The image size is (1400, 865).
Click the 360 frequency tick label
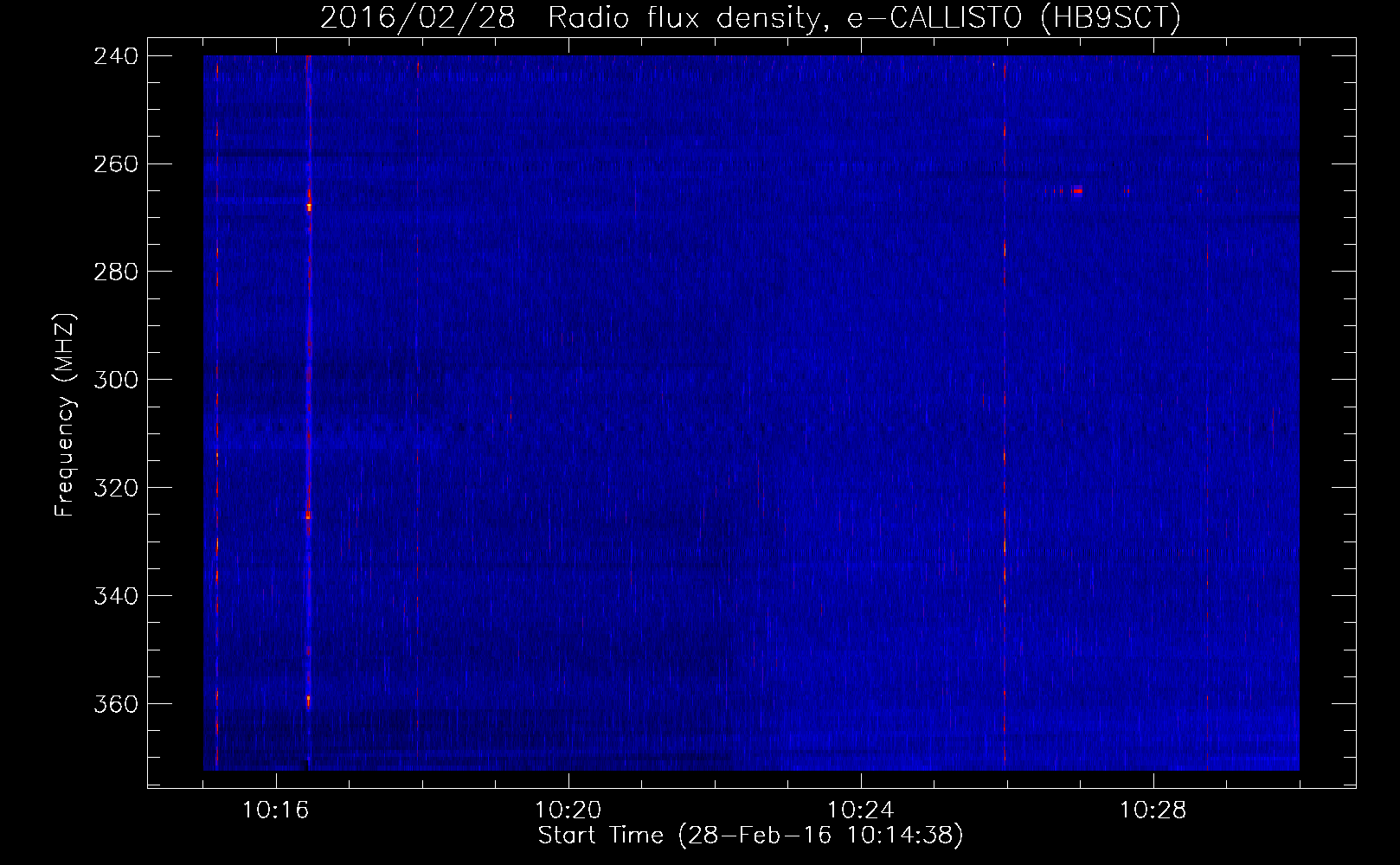[x=115, y=705]
